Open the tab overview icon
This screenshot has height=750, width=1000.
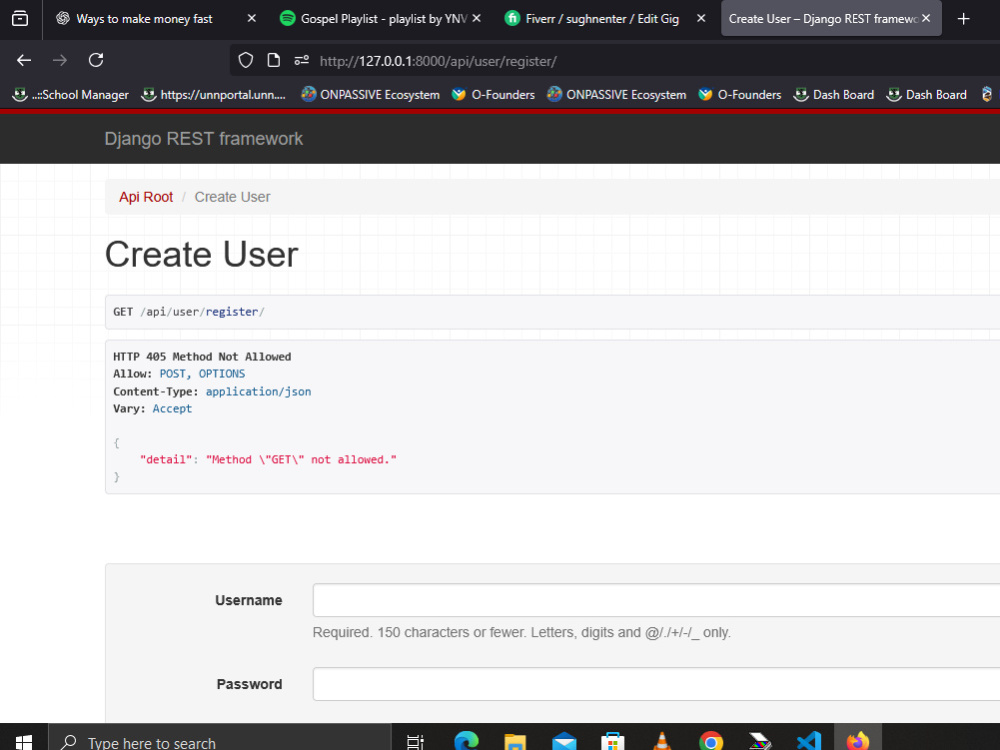pyautogui.click(x=20, y=18)
